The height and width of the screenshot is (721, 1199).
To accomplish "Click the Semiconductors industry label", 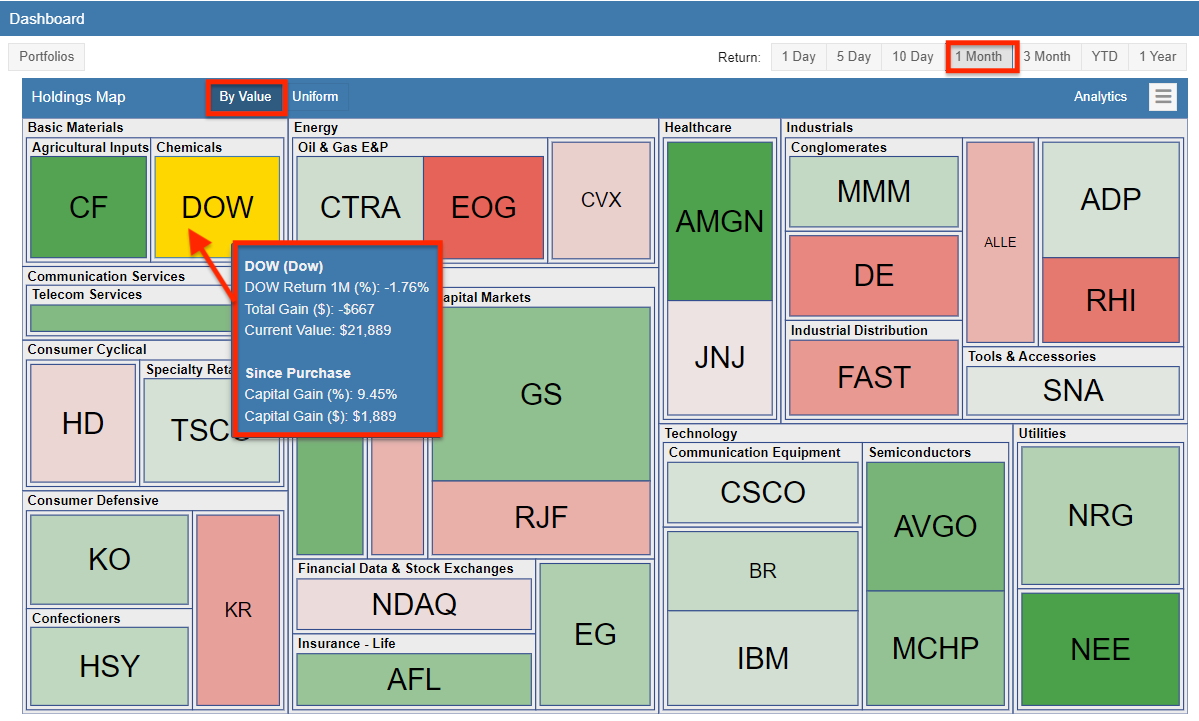I will coord(919,453).
